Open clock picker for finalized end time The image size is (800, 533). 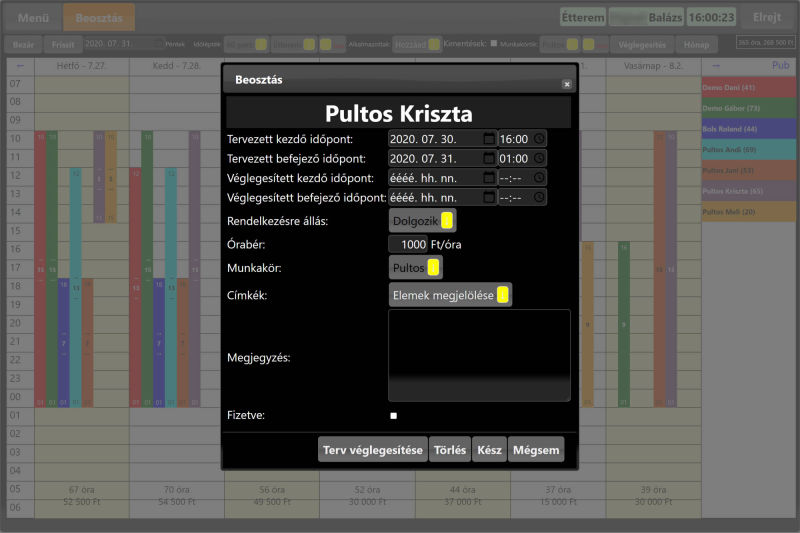tap(538, 196)
